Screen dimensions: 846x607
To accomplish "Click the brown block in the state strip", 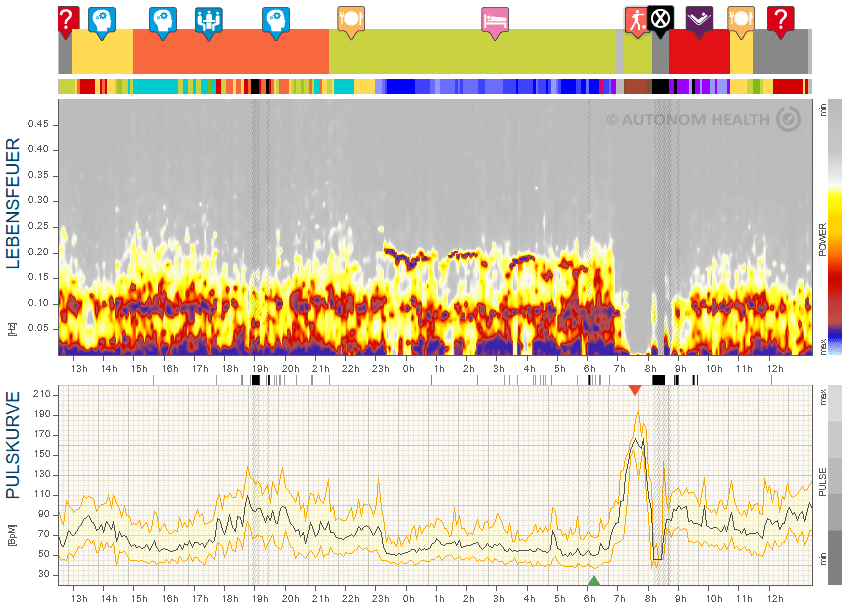I will pos(637,87).
